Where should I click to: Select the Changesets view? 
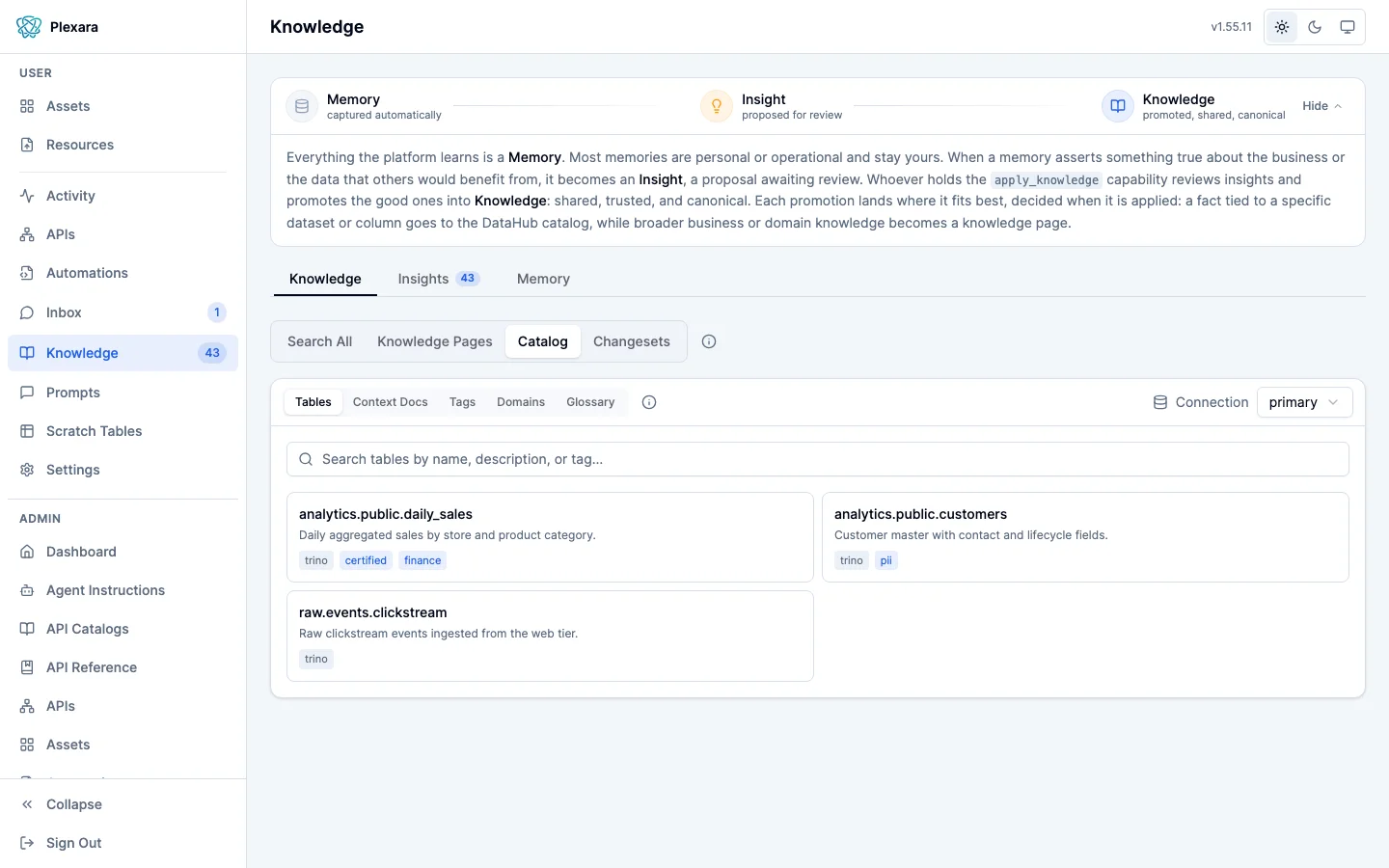(632, 341)
